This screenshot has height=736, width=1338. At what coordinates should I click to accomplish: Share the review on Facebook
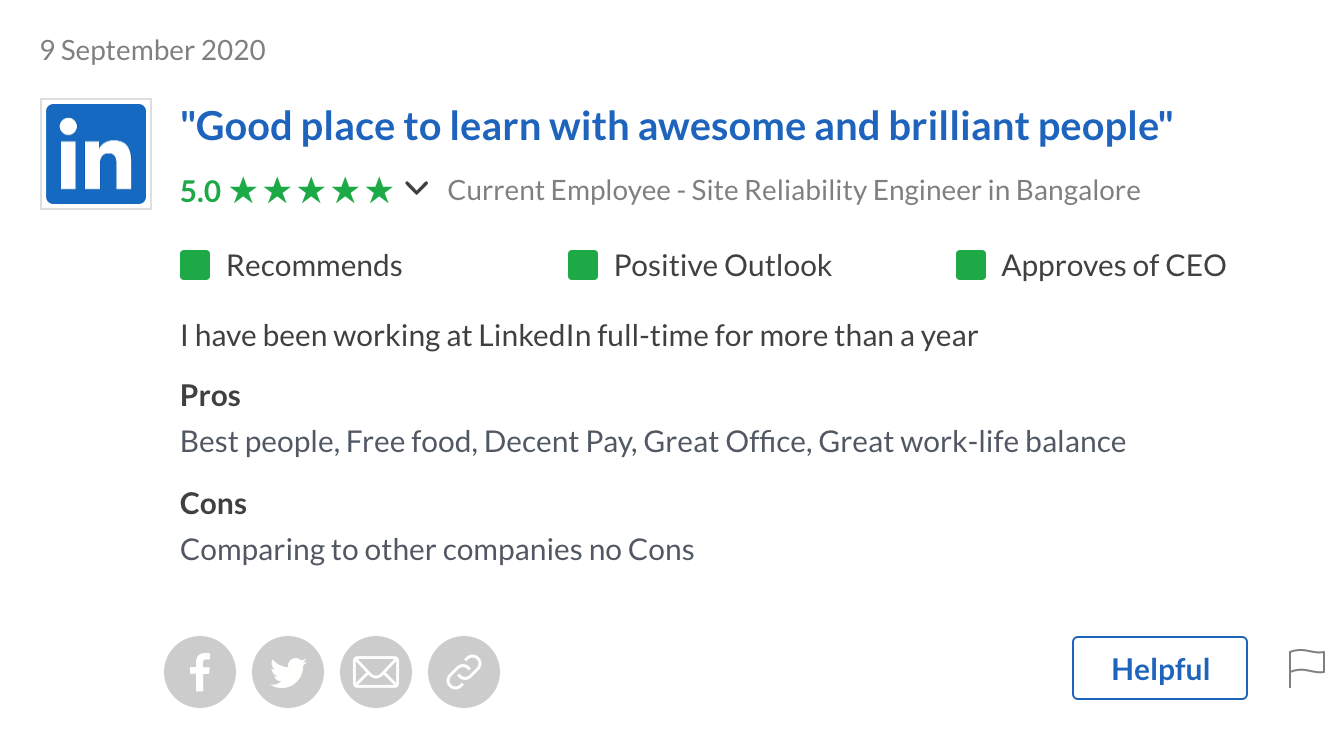pyautogui.click(x=200, y=671)
